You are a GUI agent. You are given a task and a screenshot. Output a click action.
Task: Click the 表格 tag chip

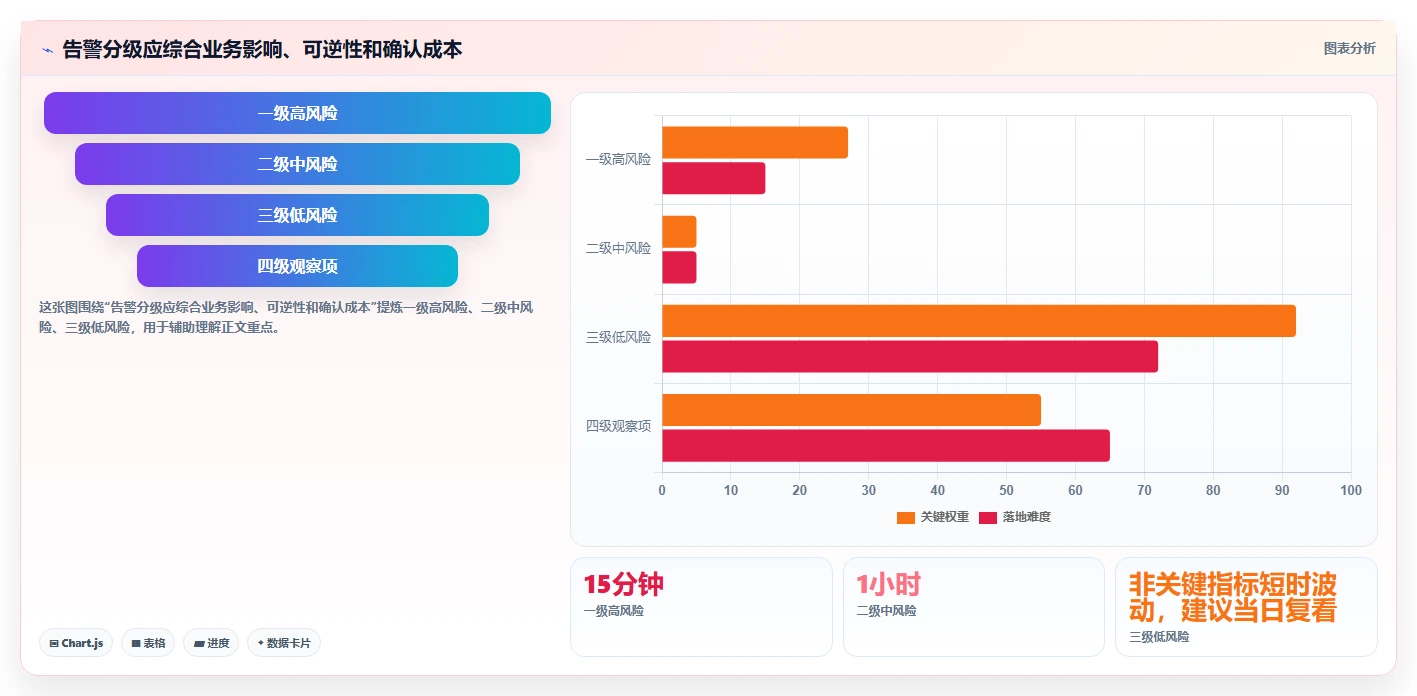148,643
